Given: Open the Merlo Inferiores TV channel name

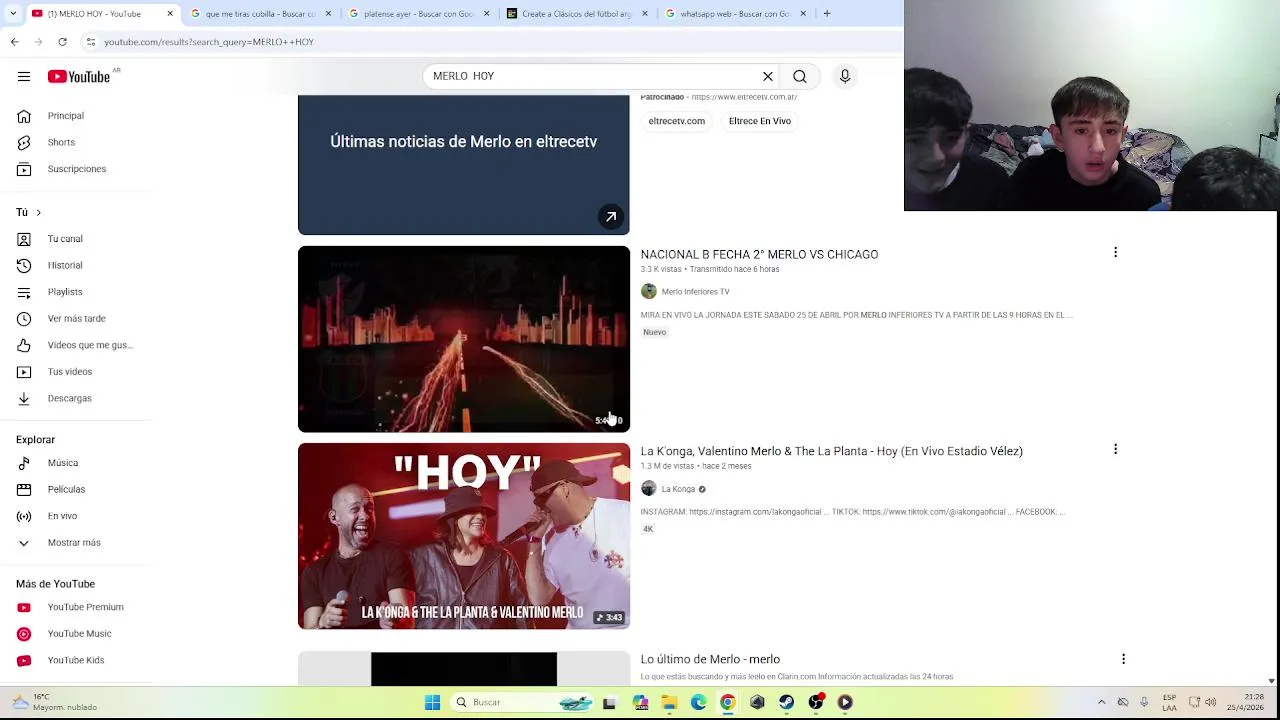Looking at the screenshot, I should pos(695,292).
